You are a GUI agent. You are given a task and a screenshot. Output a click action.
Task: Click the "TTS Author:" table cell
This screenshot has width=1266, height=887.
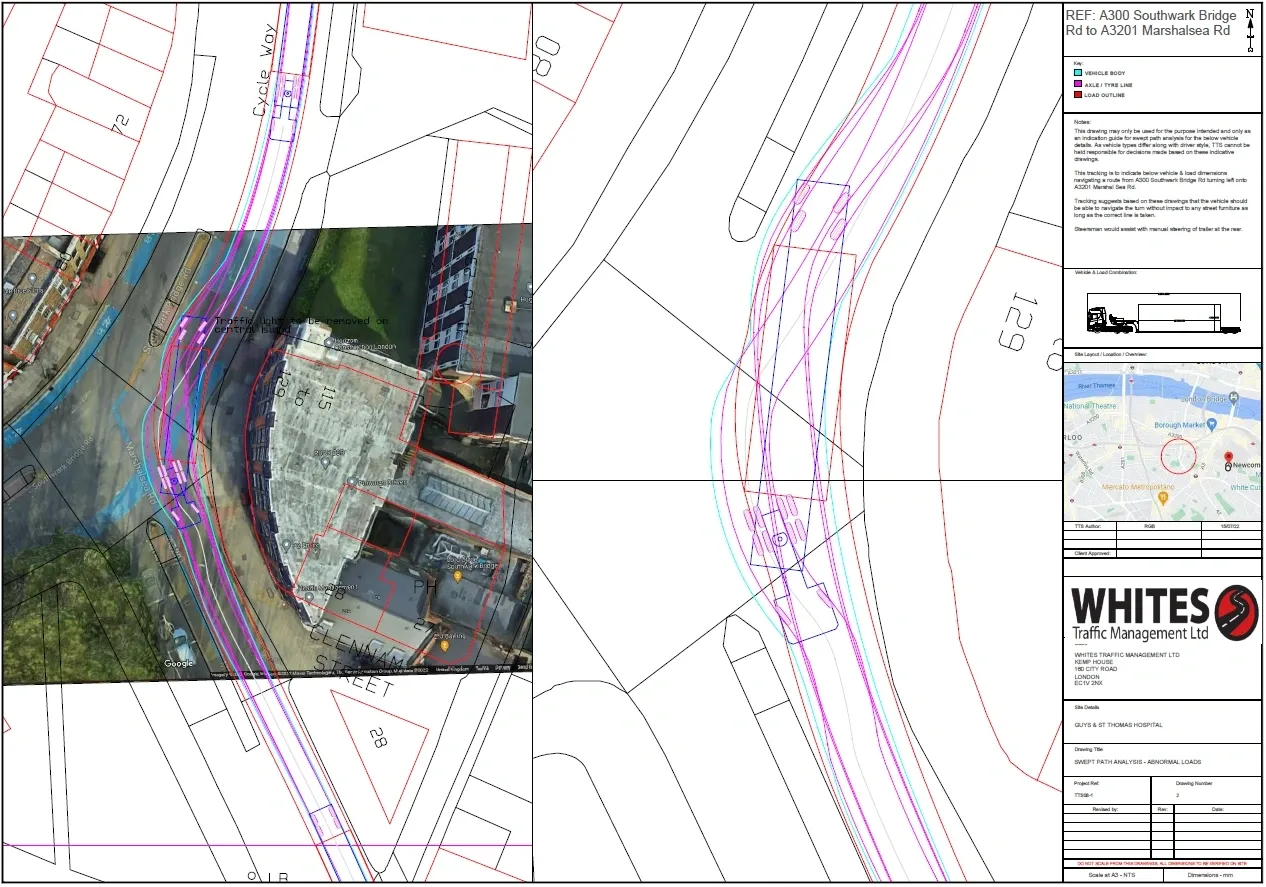click(x=1089, y=526)
